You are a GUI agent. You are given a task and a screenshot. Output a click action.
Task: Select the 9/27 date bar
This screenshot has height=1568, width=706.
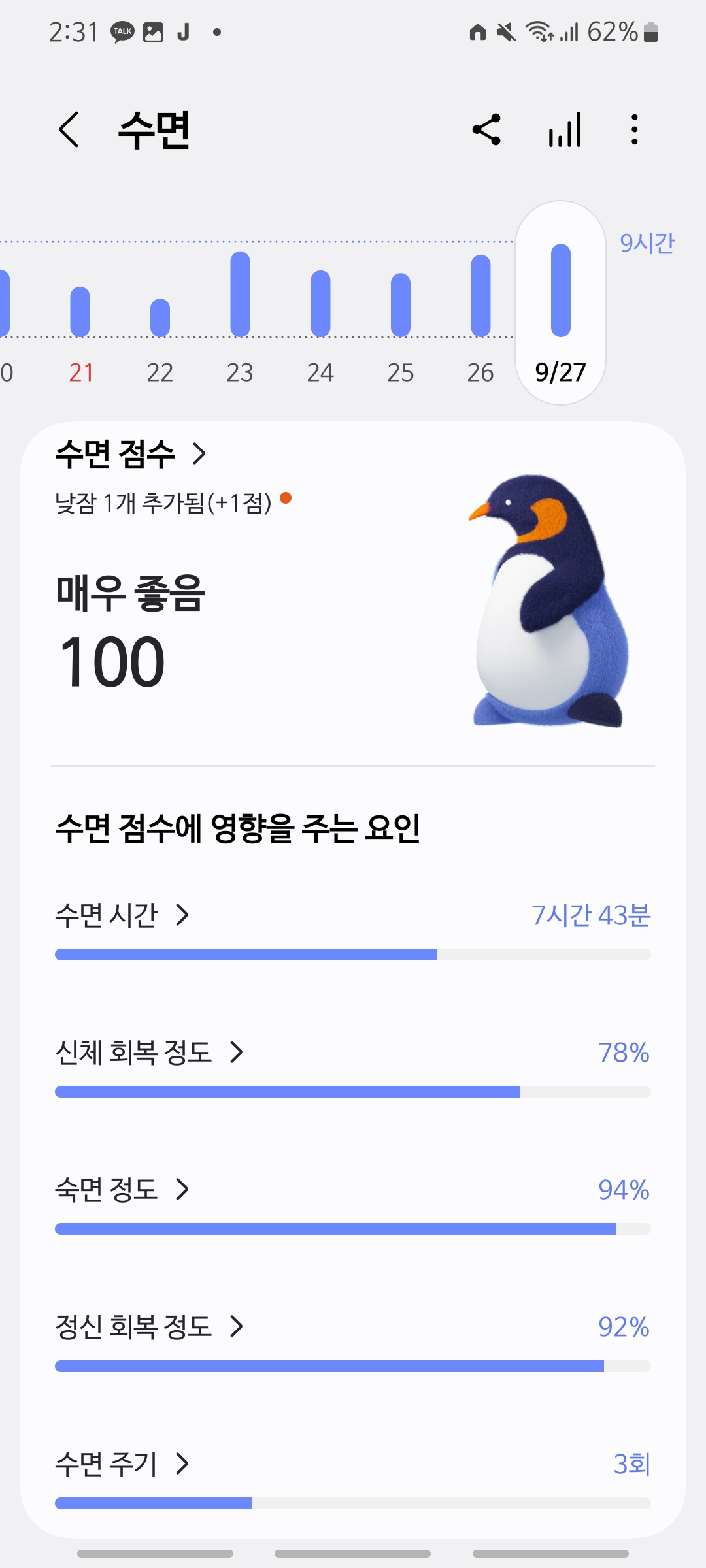click(x=560, y=304)
